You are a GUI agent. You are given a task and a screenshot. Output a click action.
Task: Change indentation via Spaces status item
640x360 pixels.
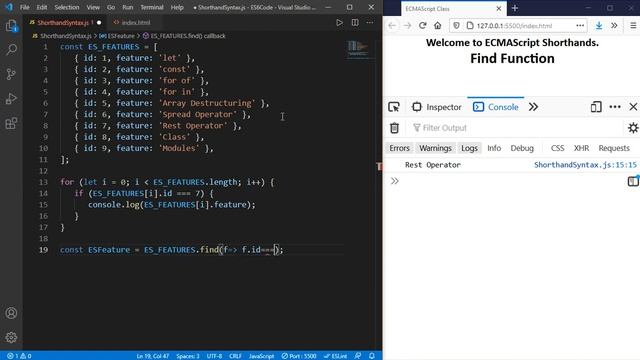(188, 356)
